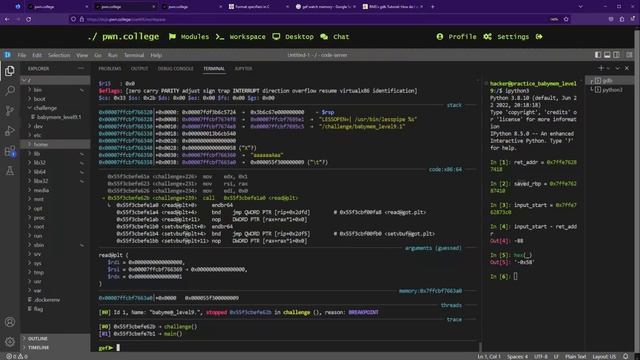Click the browser address bar URL
The height and width of the screenshot is (360, 640).
tap(126, 19)
